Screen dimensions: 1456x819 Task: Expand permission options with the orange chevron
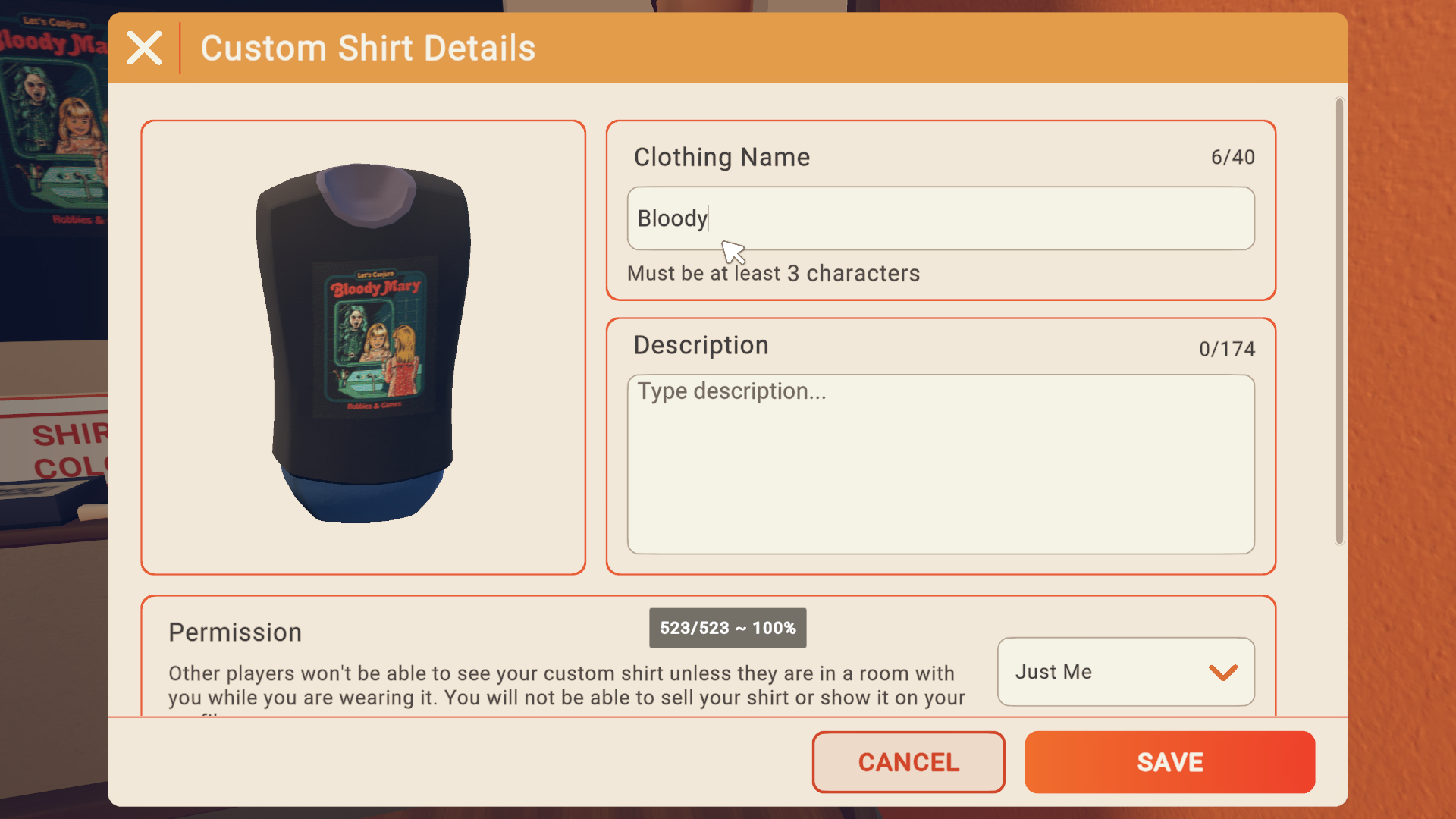click(1222, 672)
